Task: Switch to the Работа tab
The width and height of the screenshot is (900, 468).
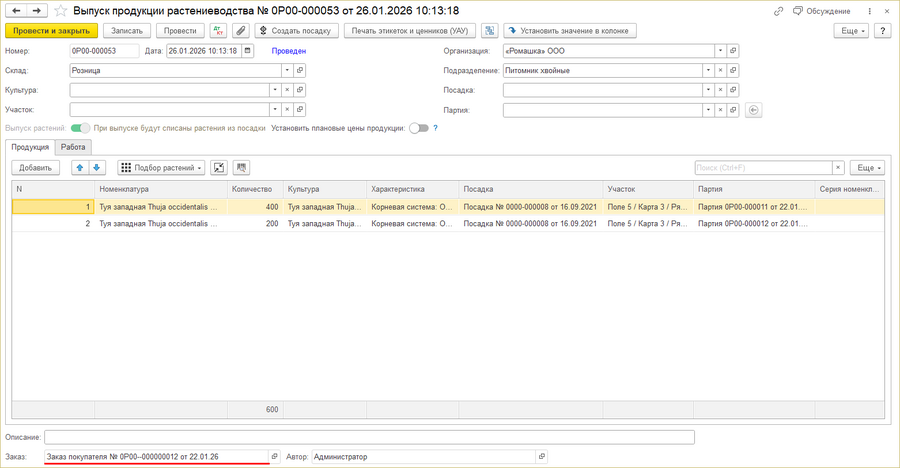Action: pyautogui.click(x=73, y=147)
